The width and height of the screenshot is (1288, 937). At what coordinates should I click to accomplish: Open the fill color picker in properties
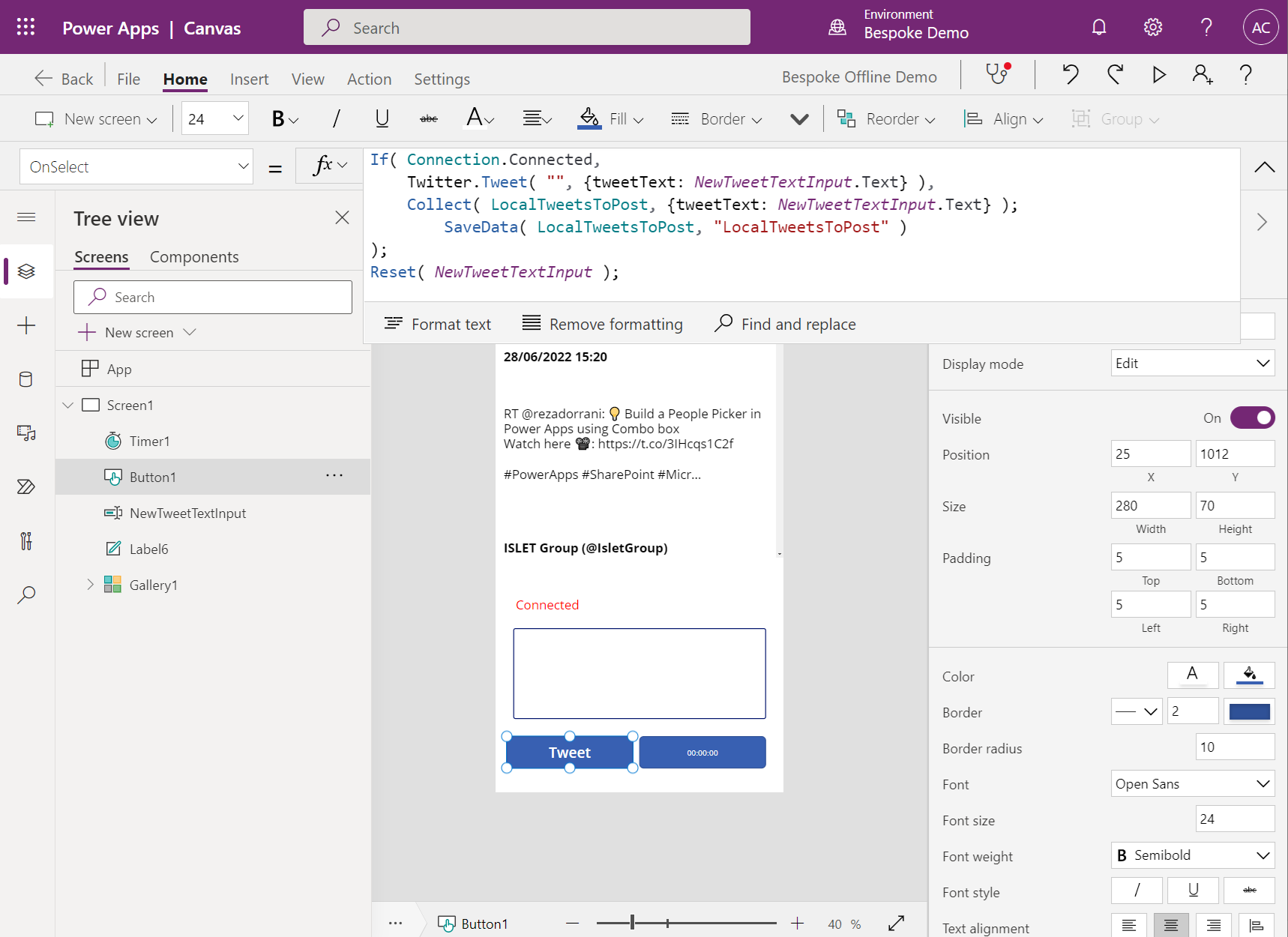pos(1250,675)
